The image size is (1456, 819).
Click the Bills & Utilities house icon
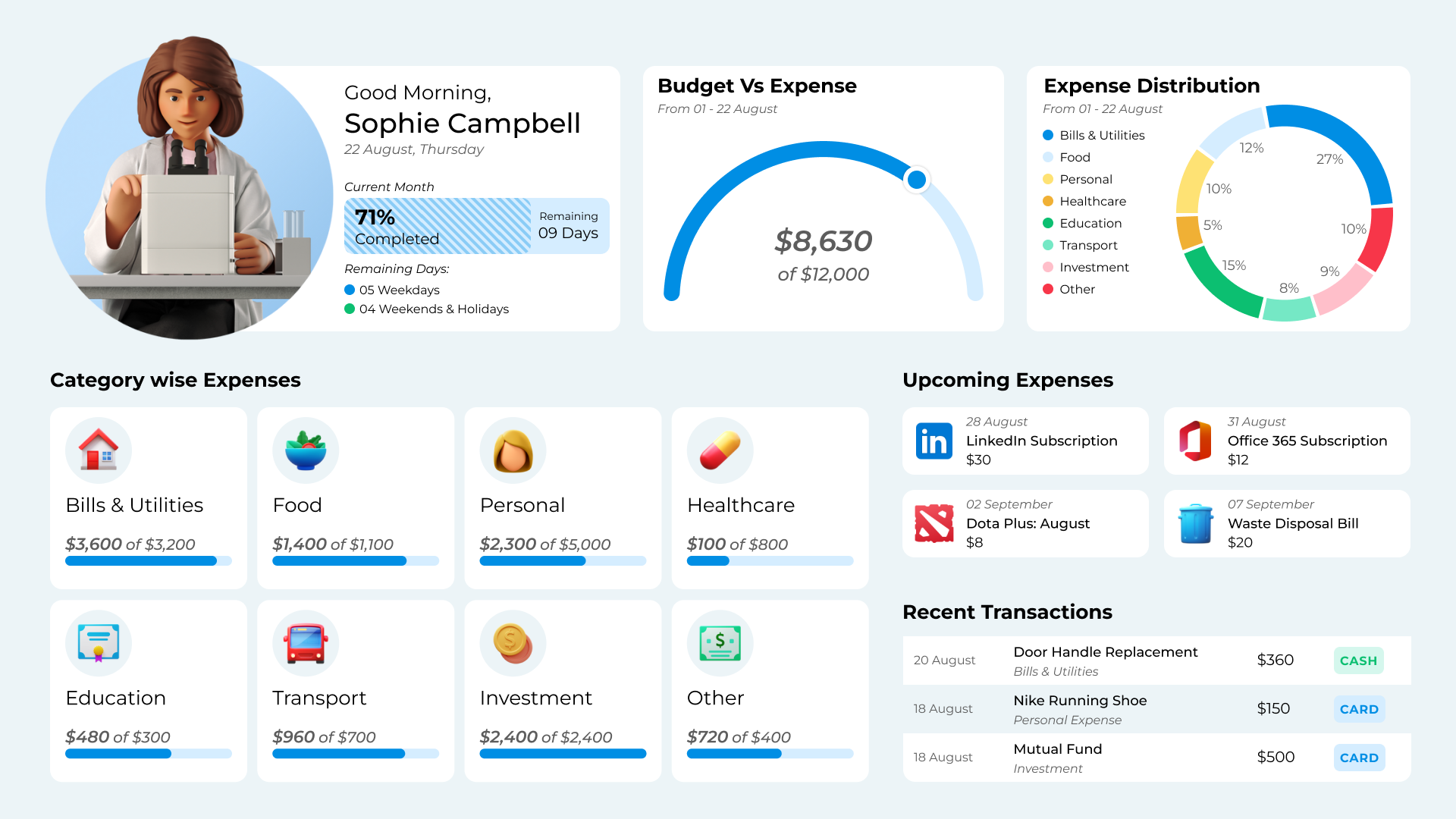click(99, 450)
